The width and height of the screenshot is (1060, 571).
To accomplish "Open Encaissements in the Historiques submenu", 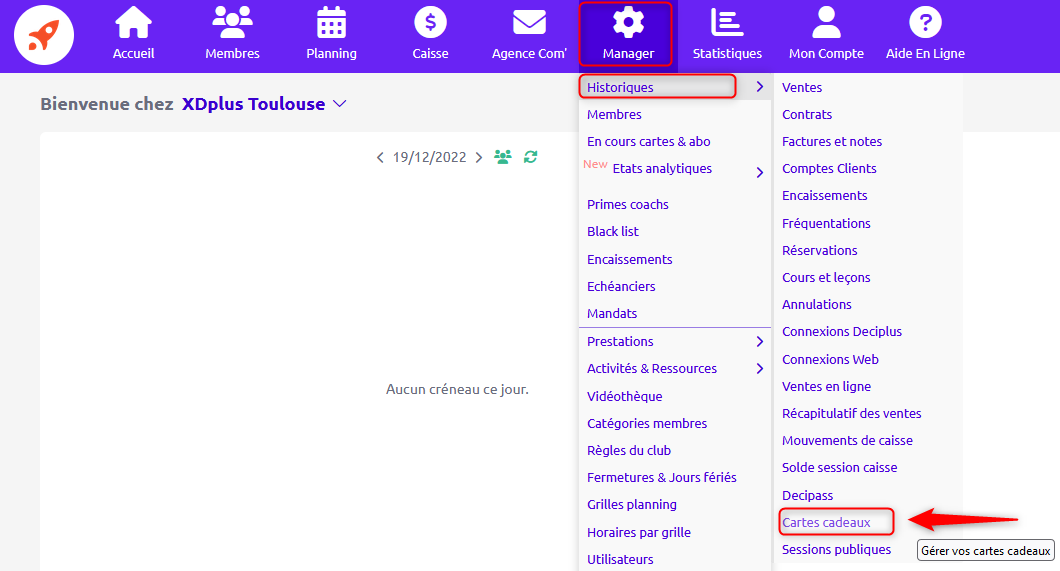I will point(824,195).
